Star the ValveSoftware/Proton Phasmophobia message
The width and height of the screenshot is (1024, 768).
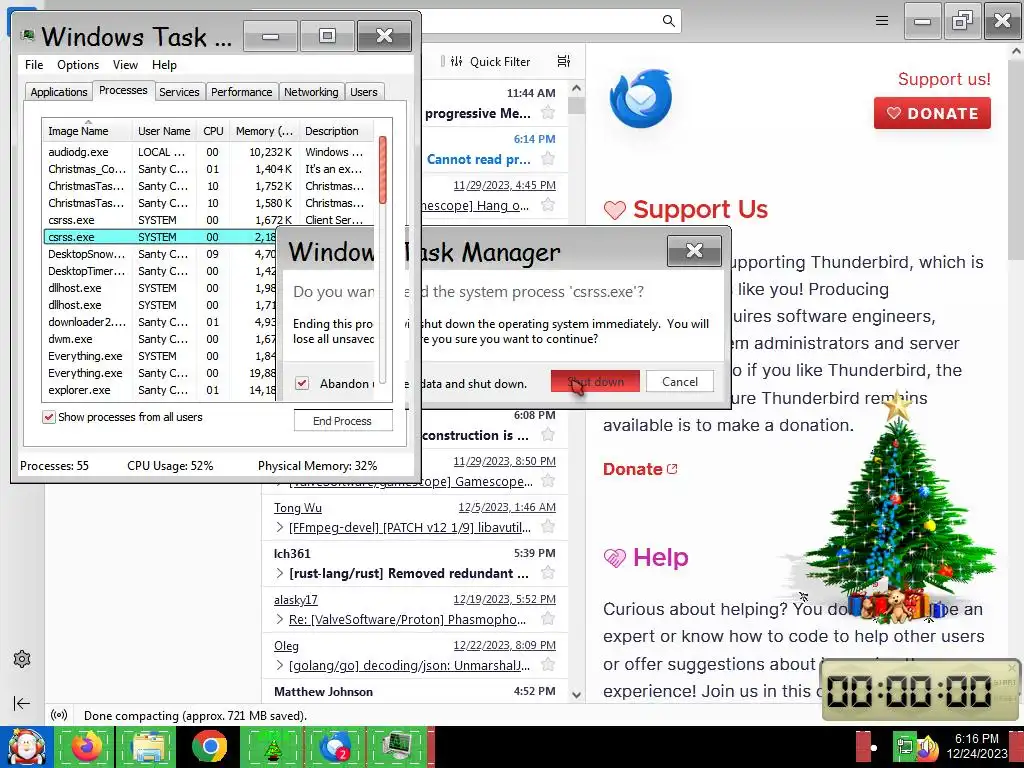(x=549, y=619)
